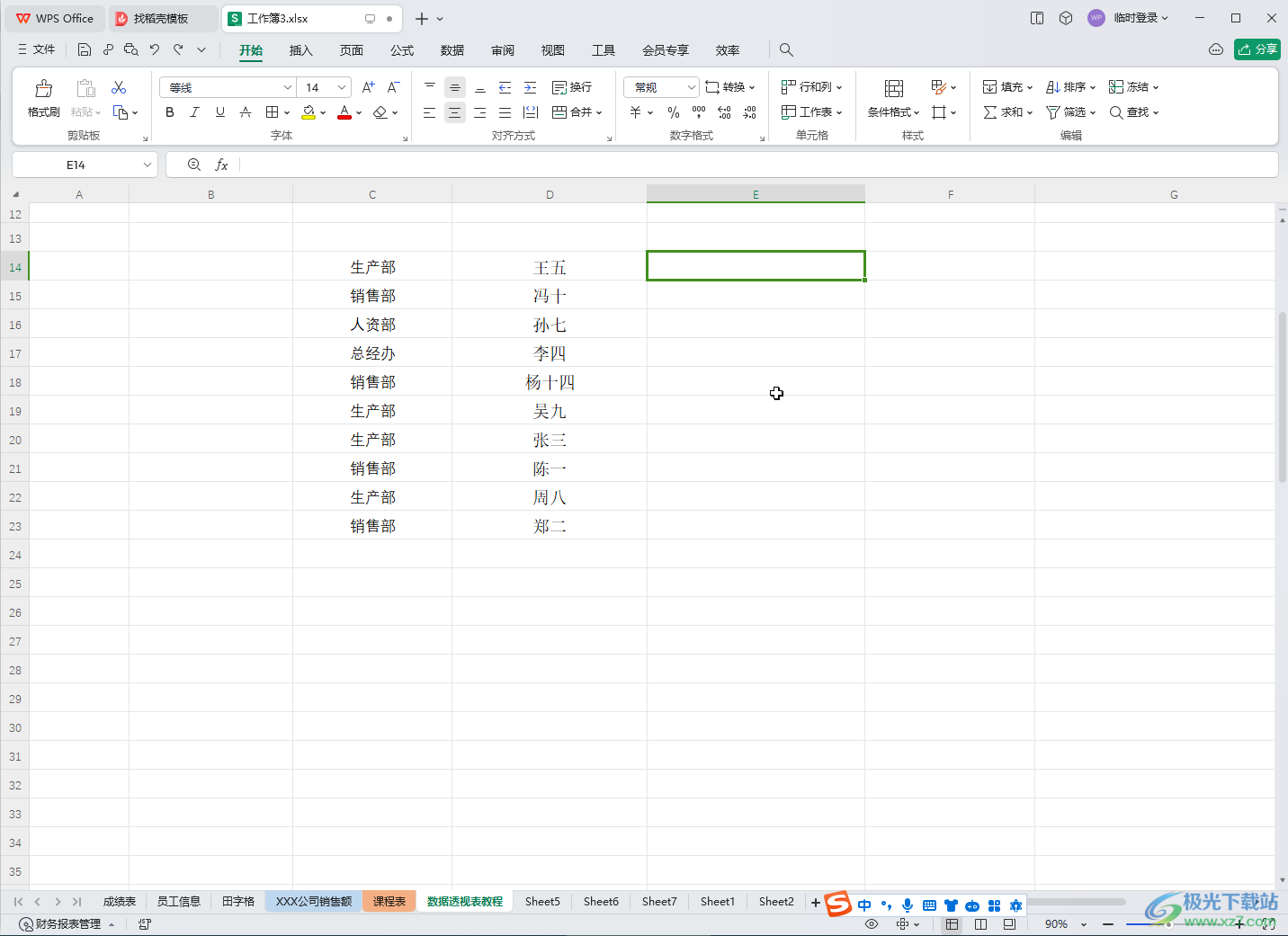This screenshot has width=1288, height=936.
Task: Increase font size with A+ icon
Action: (x=368, y=87)
